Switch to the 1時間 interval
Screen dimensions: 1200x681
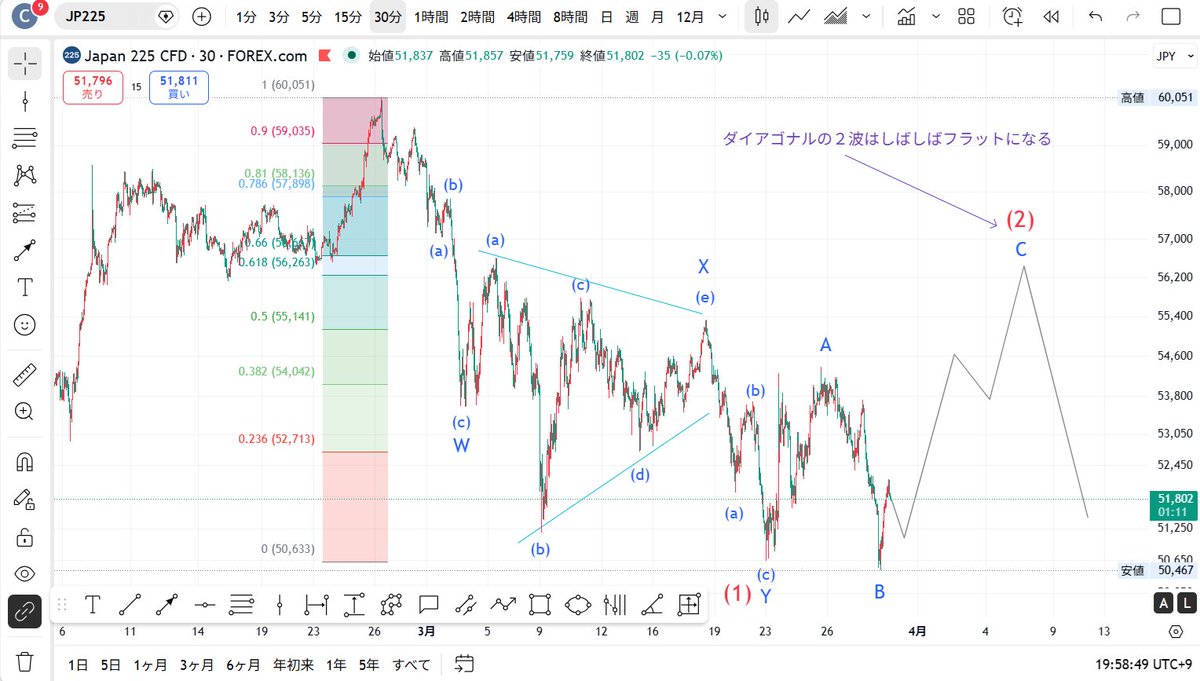pos(429,16)
